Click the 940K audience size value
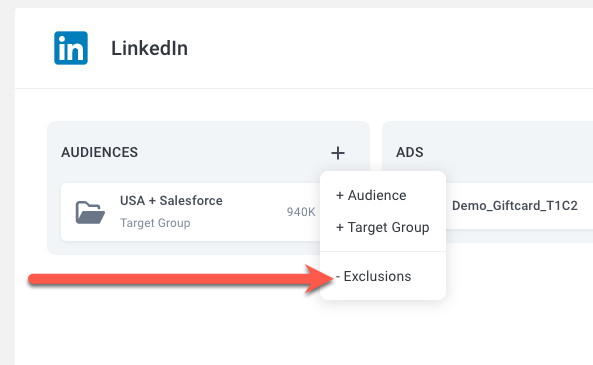Screen dimensions: 593x365 (x=301, y=212)
